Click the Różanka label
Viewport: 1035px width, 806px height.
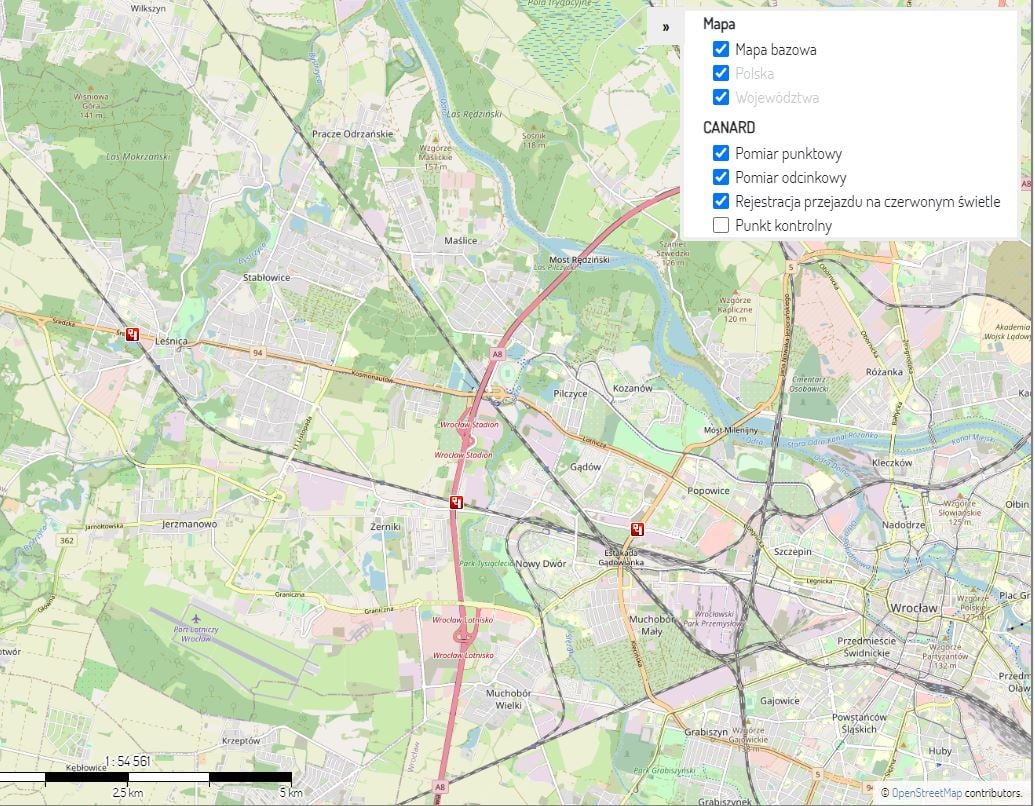tap(884, 372)
